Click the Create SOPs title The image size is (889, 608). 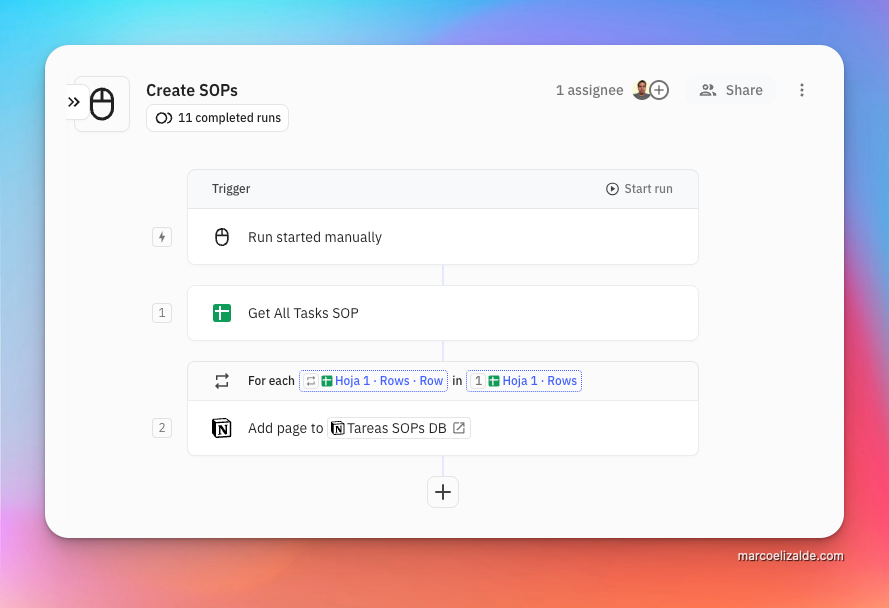pos(192,90)
